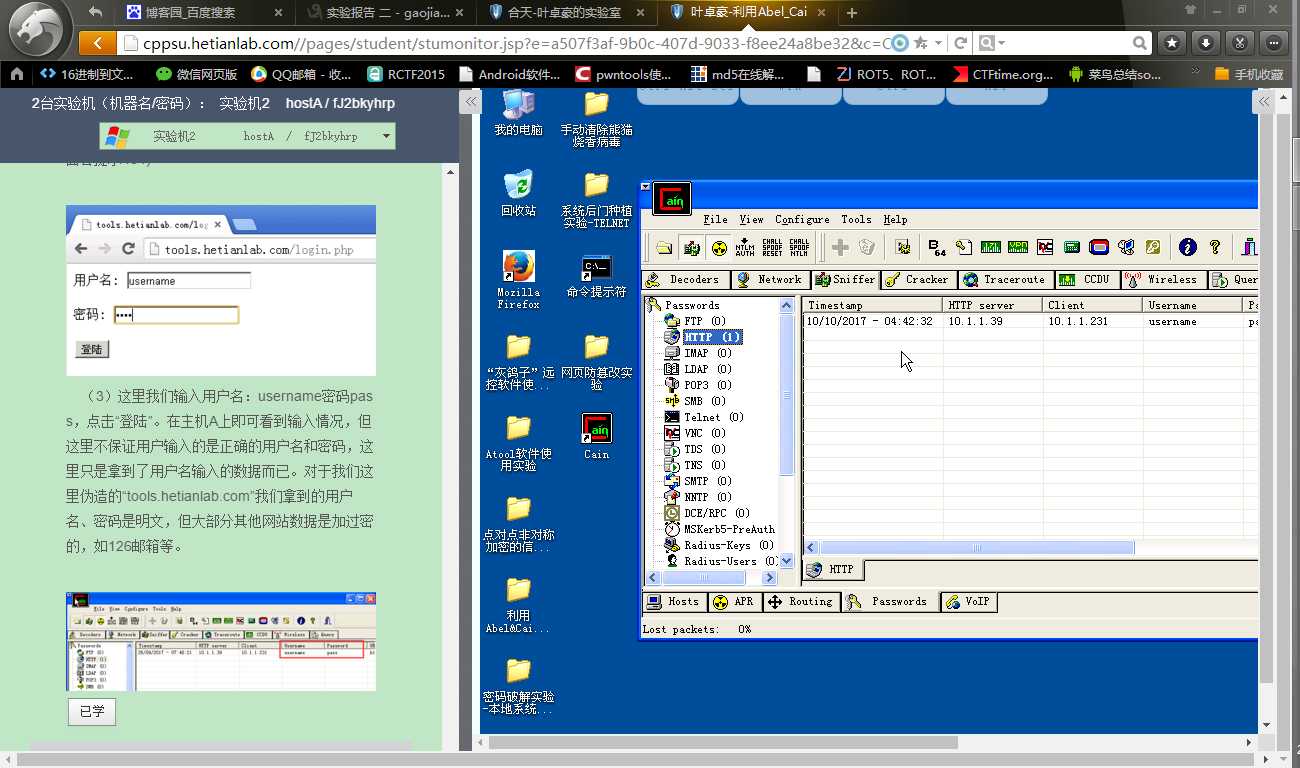
Task: Collapse the left instructions panel with chevron
Action: (x=469, y=102)
